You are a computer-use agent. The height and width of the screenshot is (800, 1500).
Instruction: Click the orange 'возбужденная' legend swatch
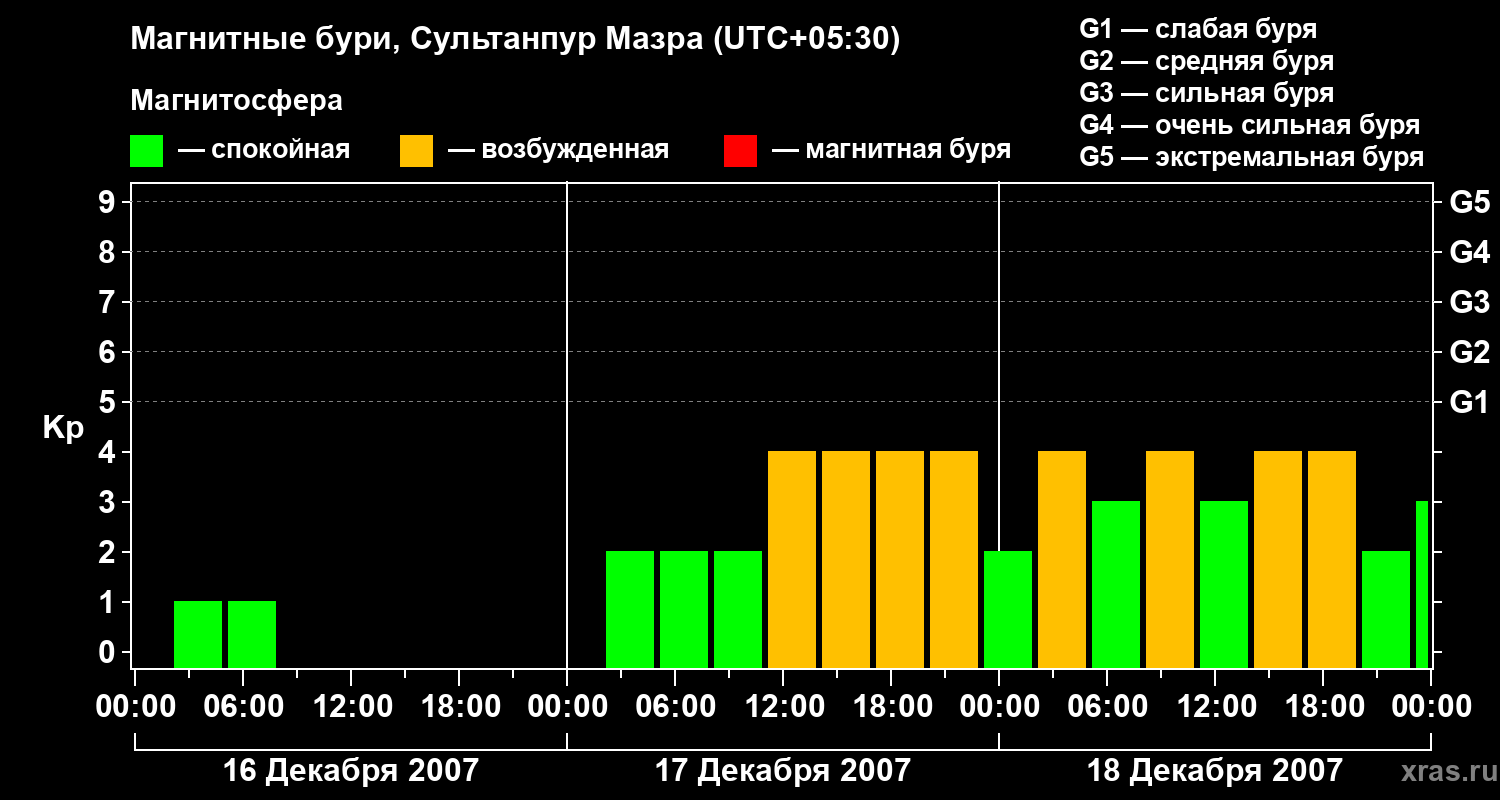tap(416, 151)
